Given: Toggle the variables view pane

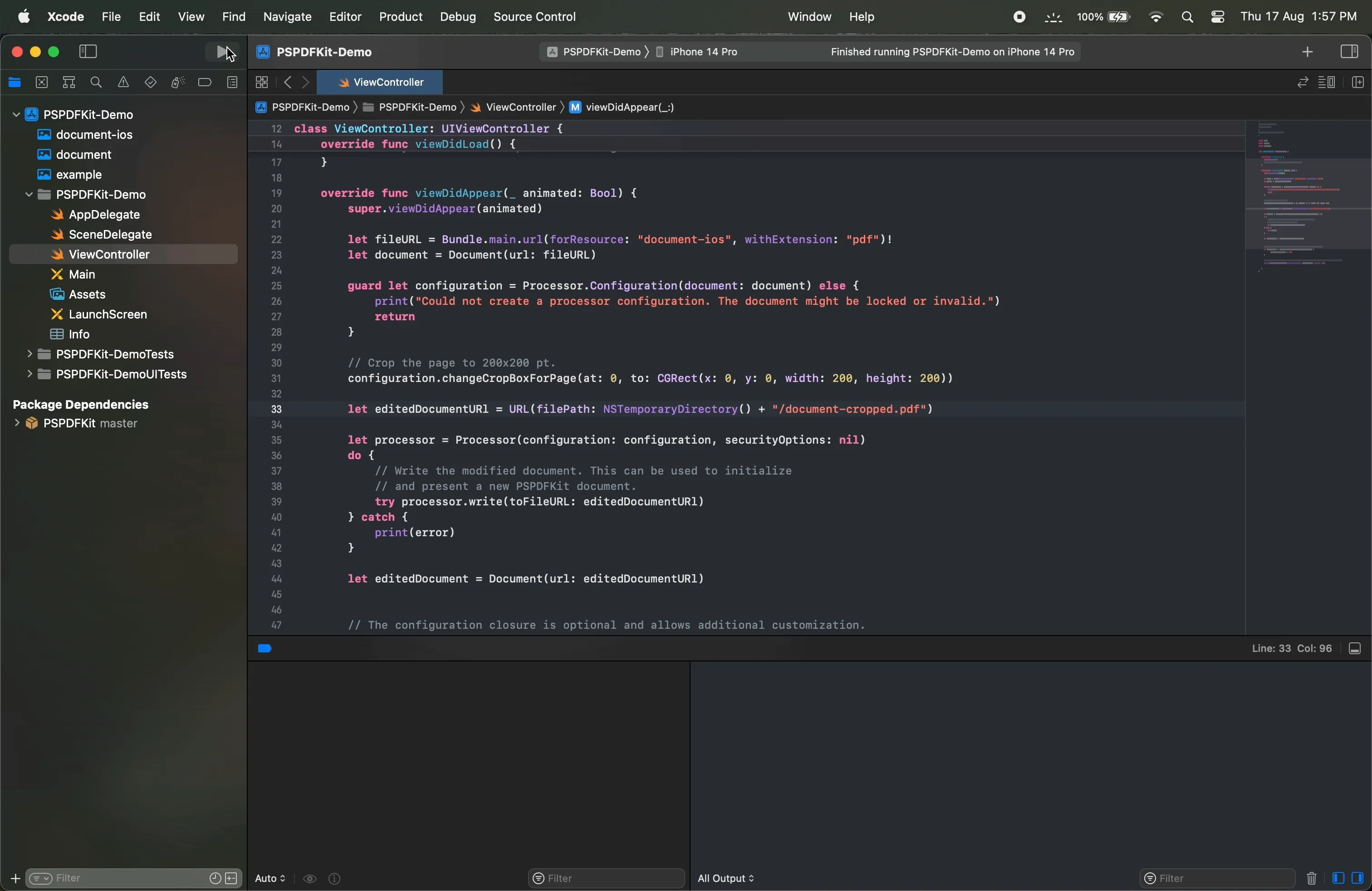Looking at the screenshot, I should click(1338, 878).
